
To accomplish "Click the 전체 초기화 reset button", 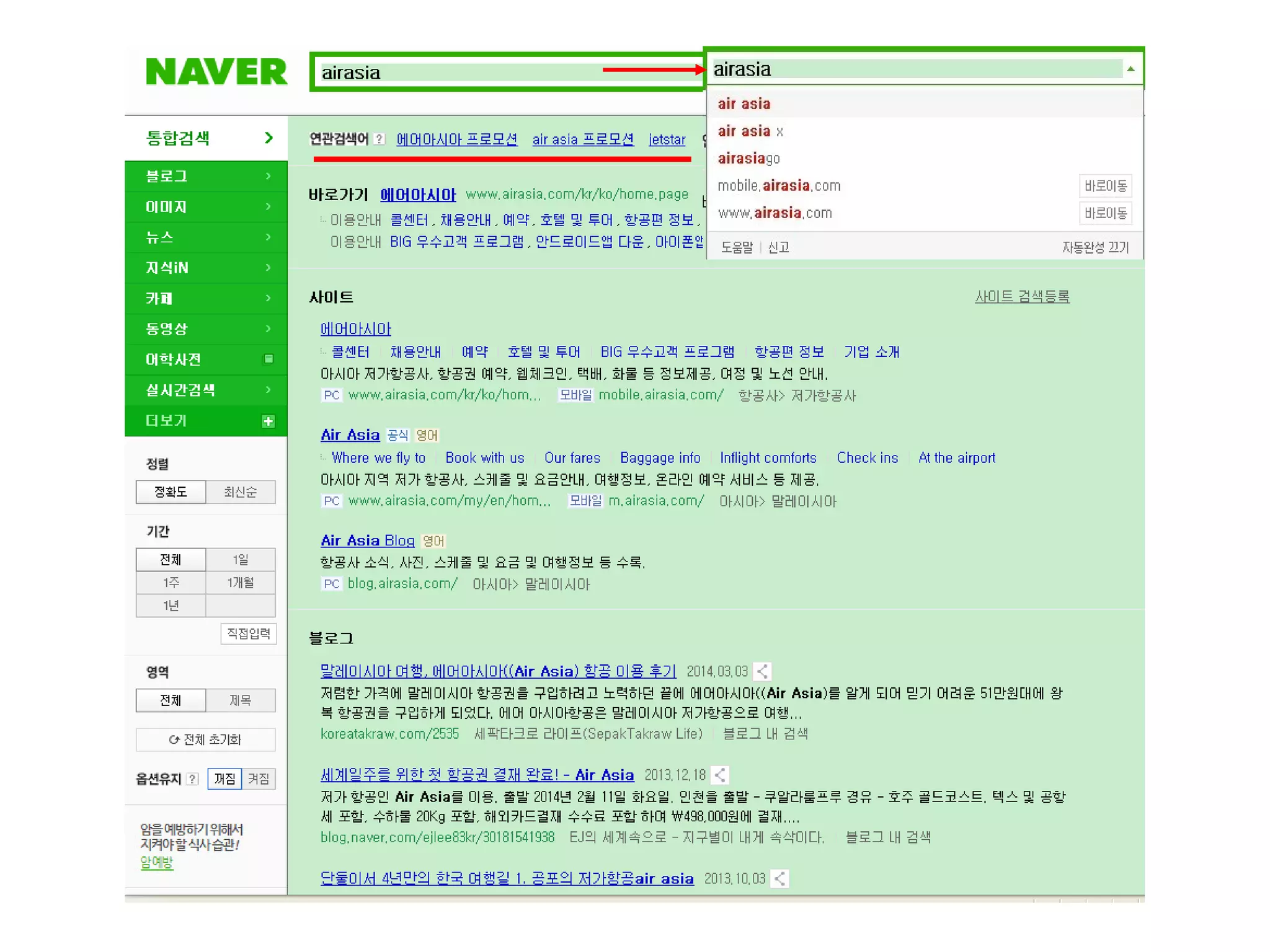I will coord(205,739).
